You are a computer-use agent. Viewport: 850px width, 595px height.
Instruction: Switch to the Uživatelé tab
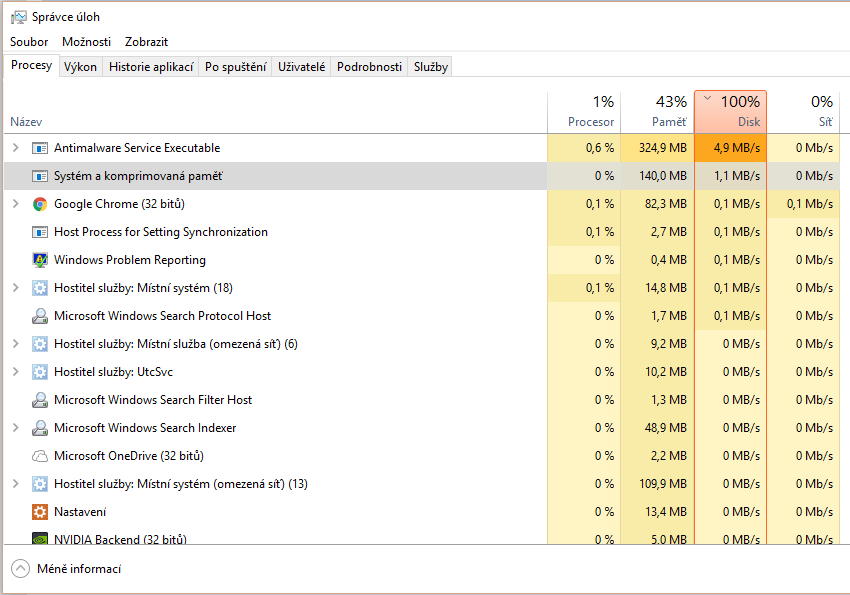pos(301,67)
